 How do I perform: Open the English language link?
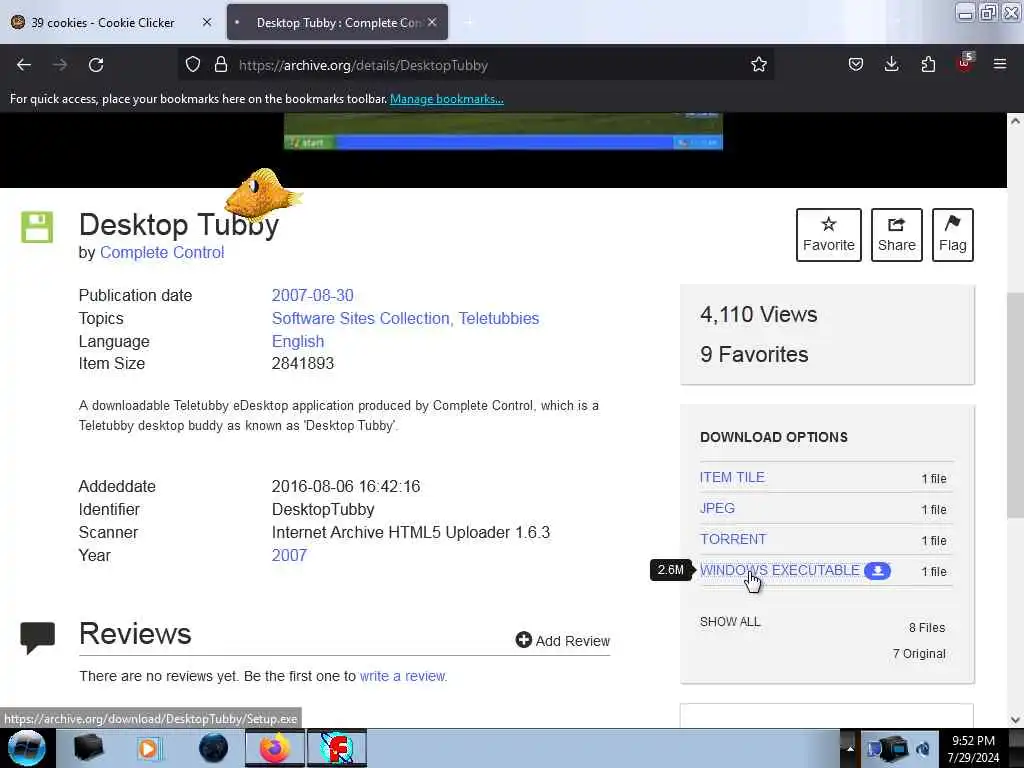point(298,341)
